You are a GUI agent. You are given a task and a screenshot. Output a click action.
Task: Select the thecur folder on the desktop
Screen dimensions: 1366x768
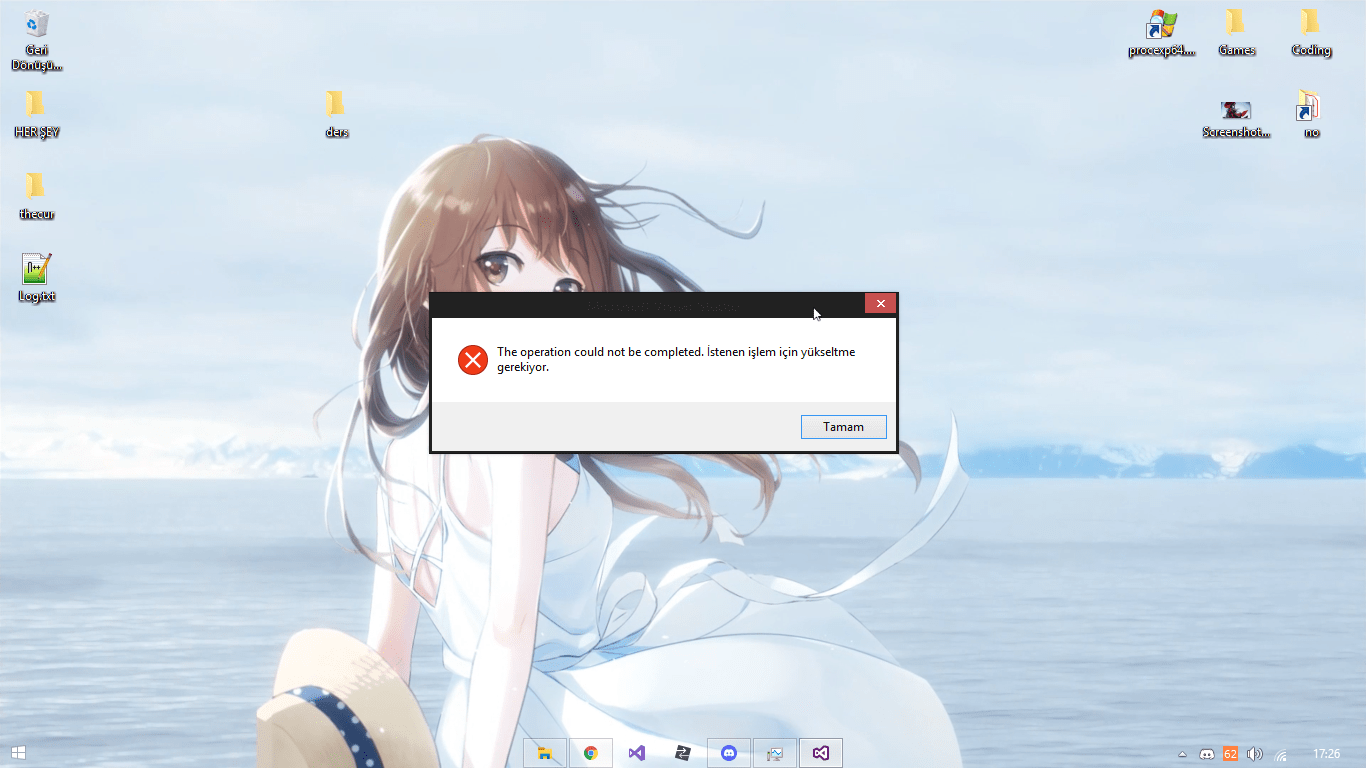[37, 196]
